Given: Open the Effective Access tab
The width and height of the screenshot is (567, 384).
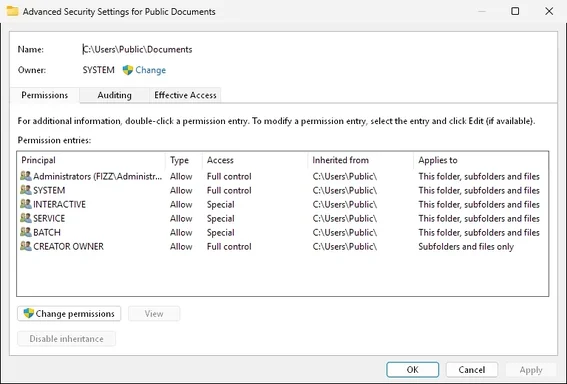Looking at the screenshot, I should pyautogui.click(x=185, y=95).
